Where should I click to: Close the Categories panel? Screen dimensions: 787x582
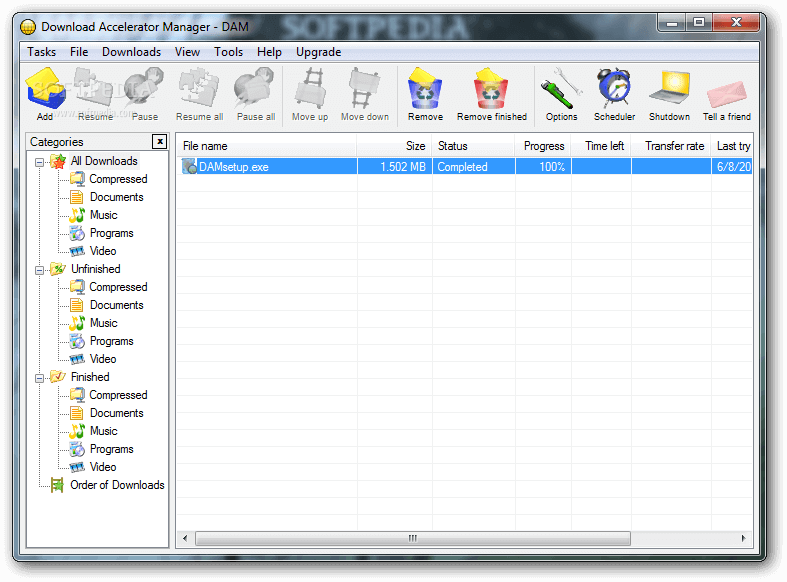(160, 141)
